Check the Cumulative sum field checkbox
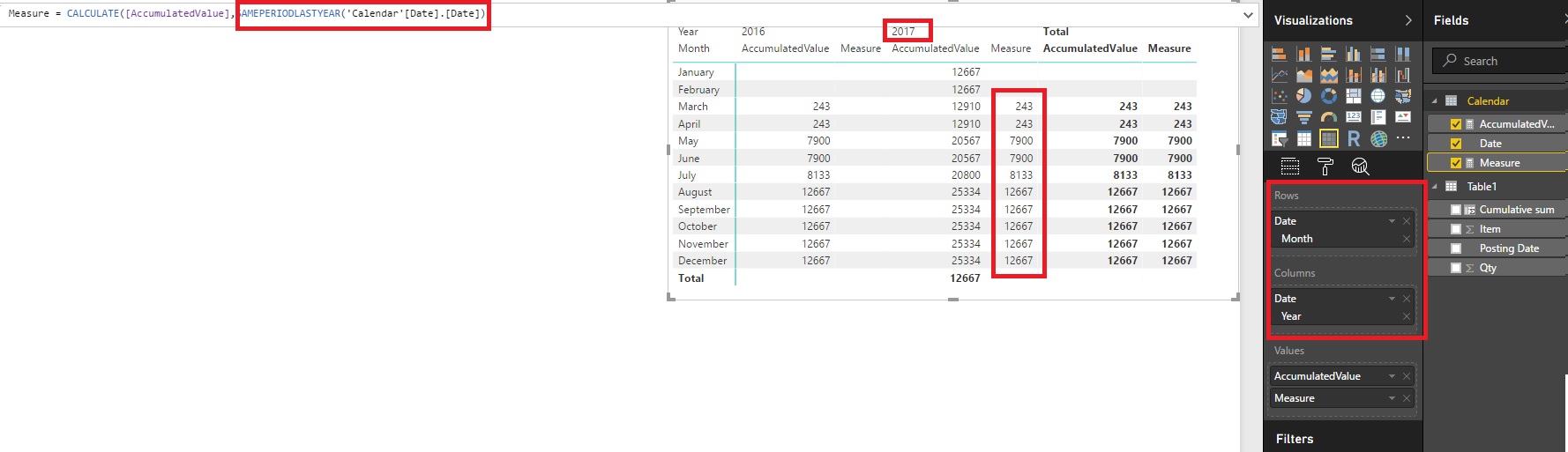Image resolution: width=1568 pixels, height=452 pixels. click(x=1456, y=210)
